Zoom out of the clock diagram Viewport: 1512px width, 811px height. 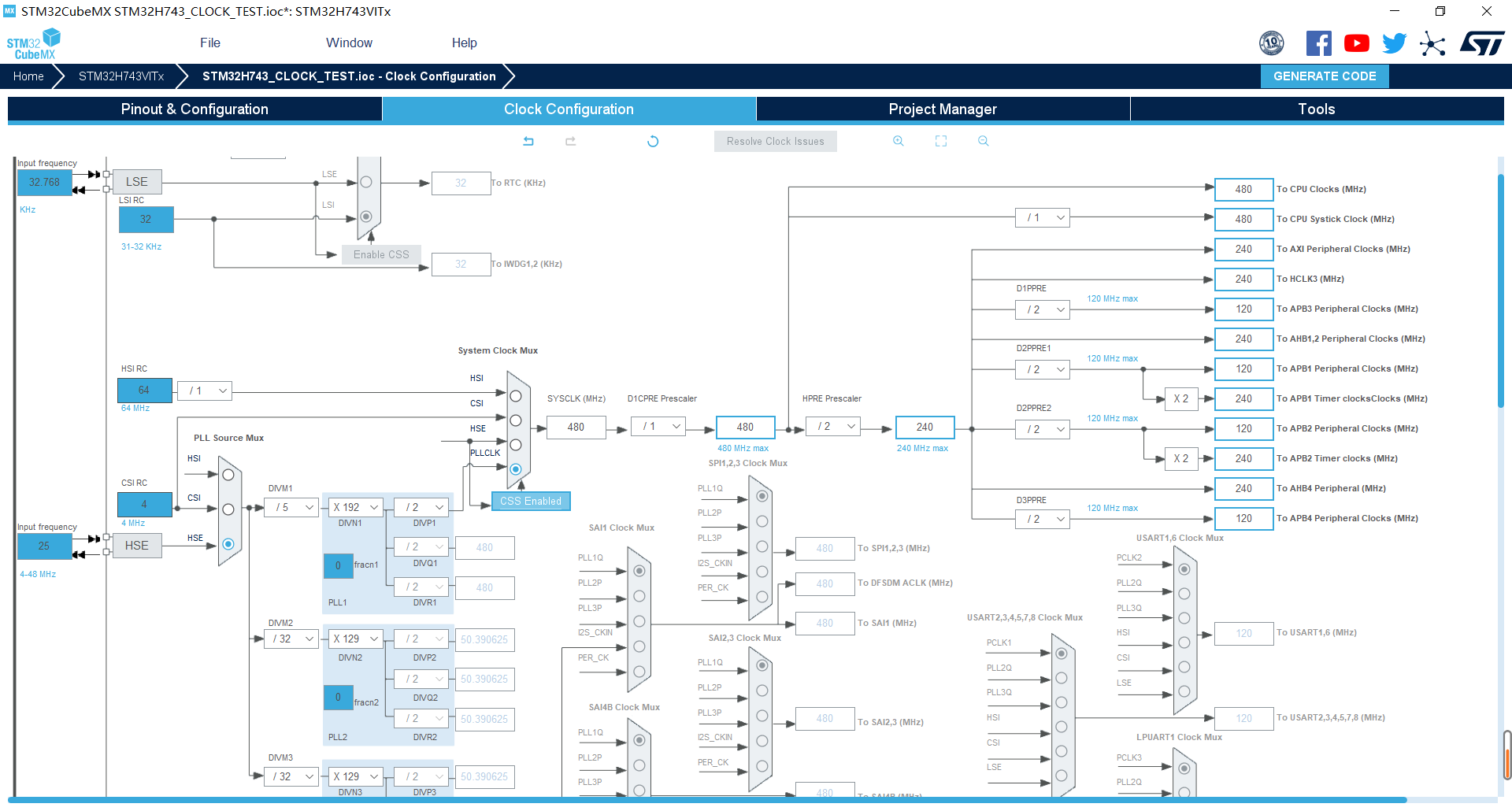[983, 141]
